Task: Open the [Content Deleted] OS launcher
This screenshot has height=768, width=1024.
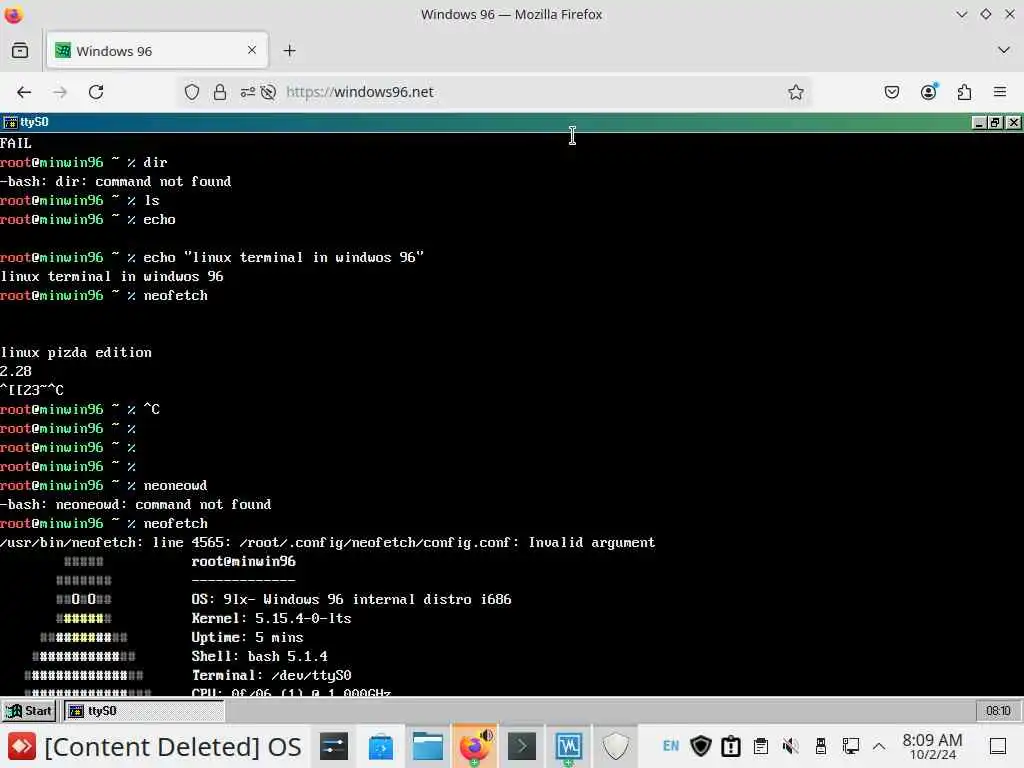Action: coord(155,746)
